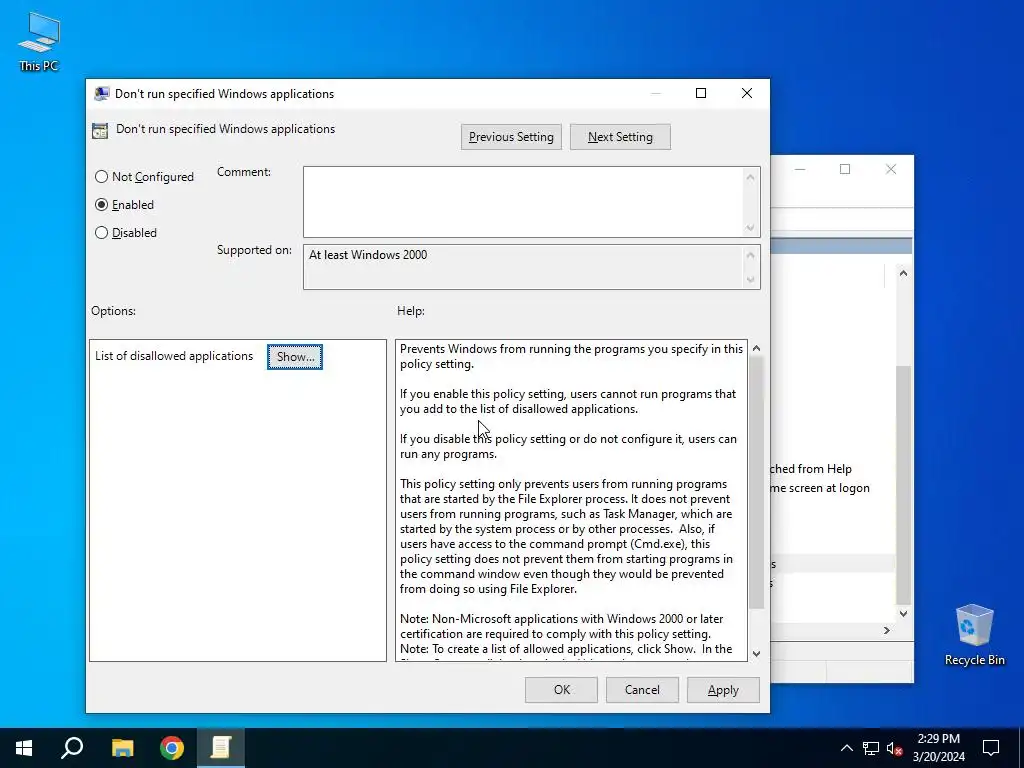Launch Google Chrome from the taskbar
Screen dimensions: 1024x768
pyautogui.click(x=172, y=748)
